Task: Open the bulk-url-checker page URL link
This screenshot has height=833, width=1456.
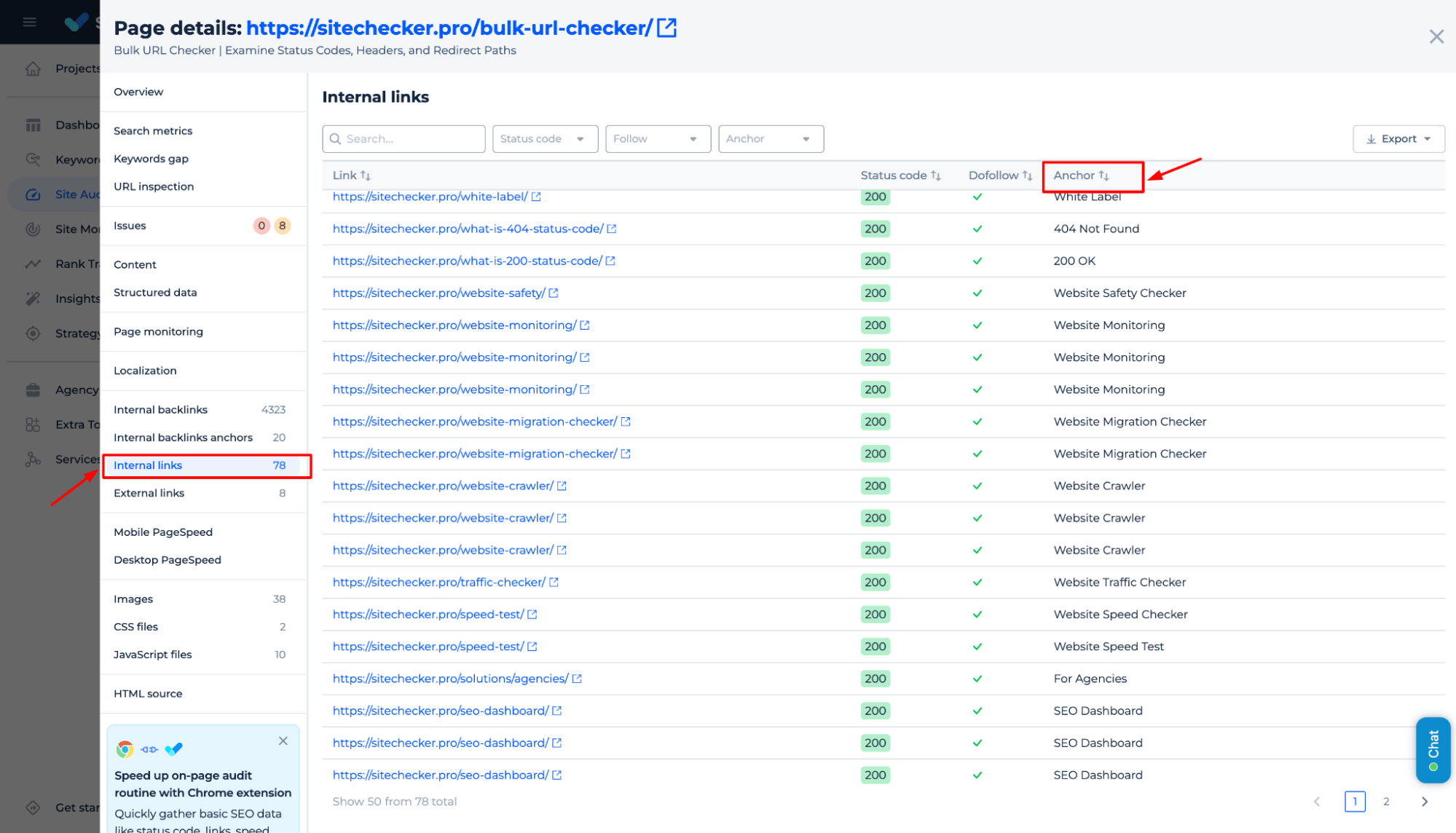Action: coord(449,28)
